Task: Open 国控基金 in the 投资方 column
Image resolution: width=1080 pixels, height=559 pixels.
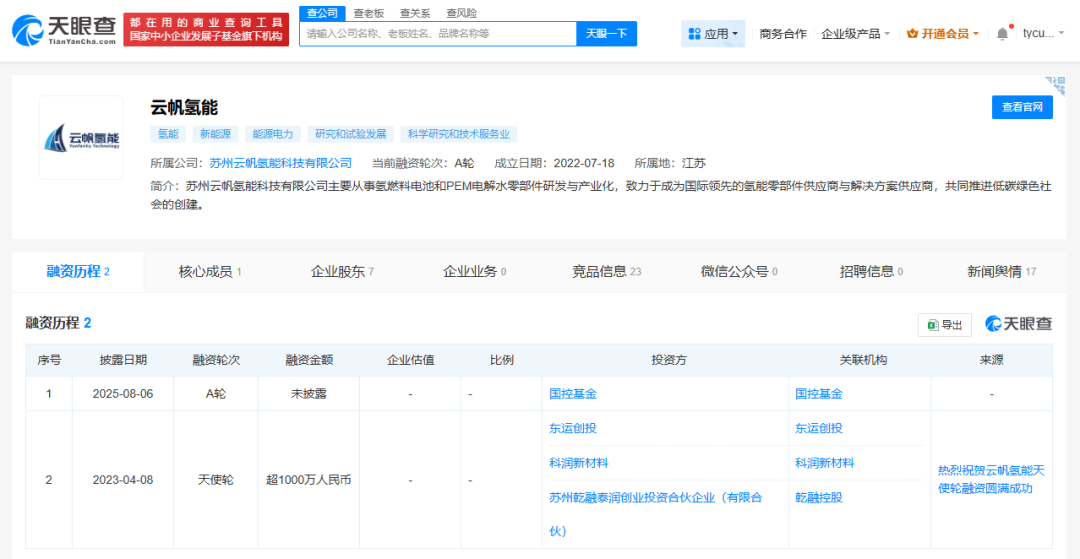Action: pyautogui.click(x=573, y=394)
